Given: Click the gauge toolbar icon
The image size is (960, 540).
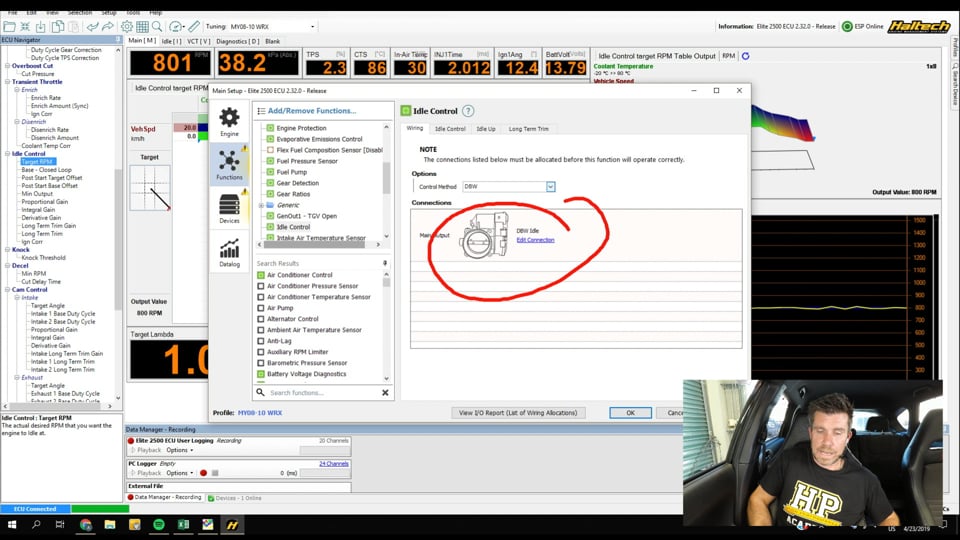Looking at the screenshot, I should click(176, 26).
